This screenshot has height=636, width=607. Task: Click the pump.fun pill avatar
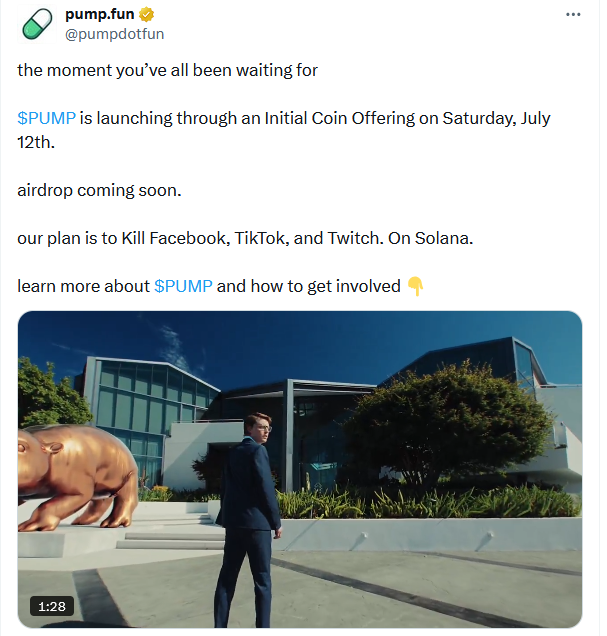[37, 24]
